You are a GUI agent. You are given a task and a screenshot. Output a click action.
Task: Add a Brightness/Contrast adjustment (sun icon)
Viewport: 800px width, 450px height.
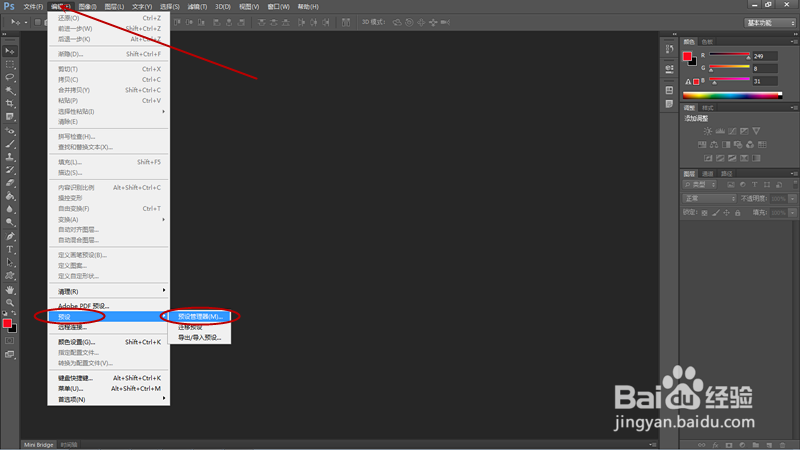click(x=708, y=131)
